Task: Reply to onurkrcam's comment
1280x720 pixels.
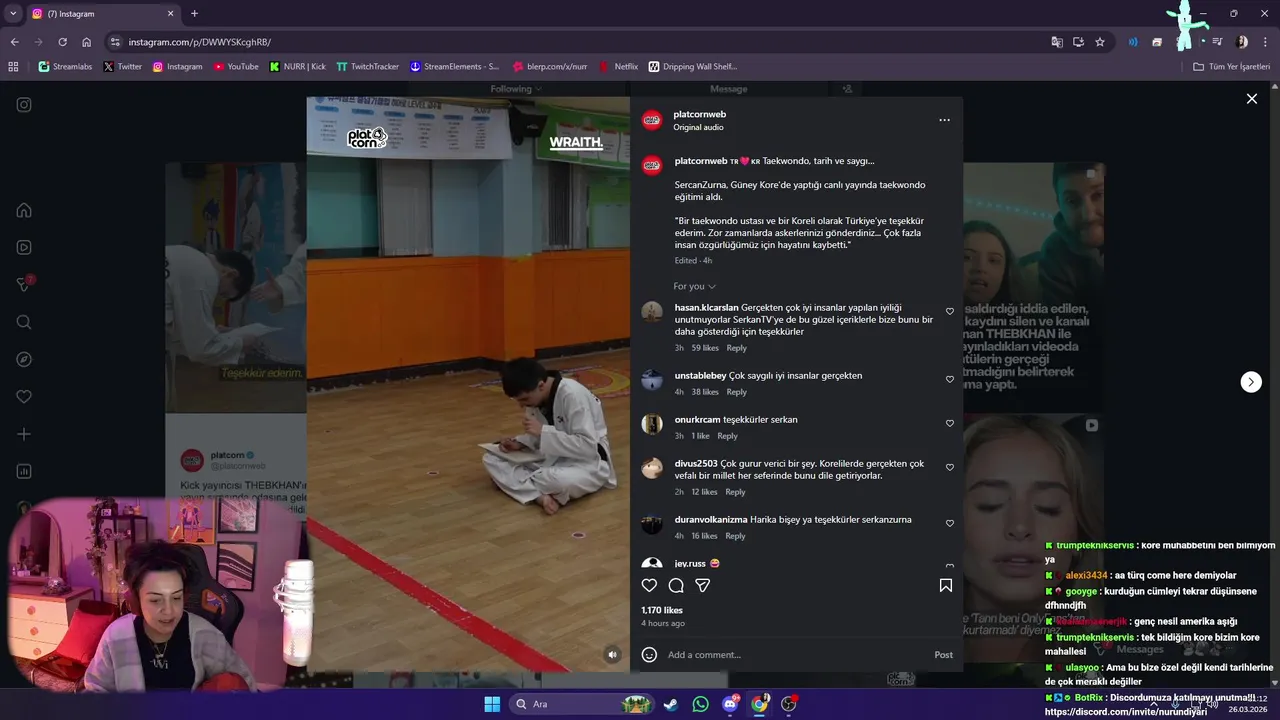Action: [x=727, y=436]
